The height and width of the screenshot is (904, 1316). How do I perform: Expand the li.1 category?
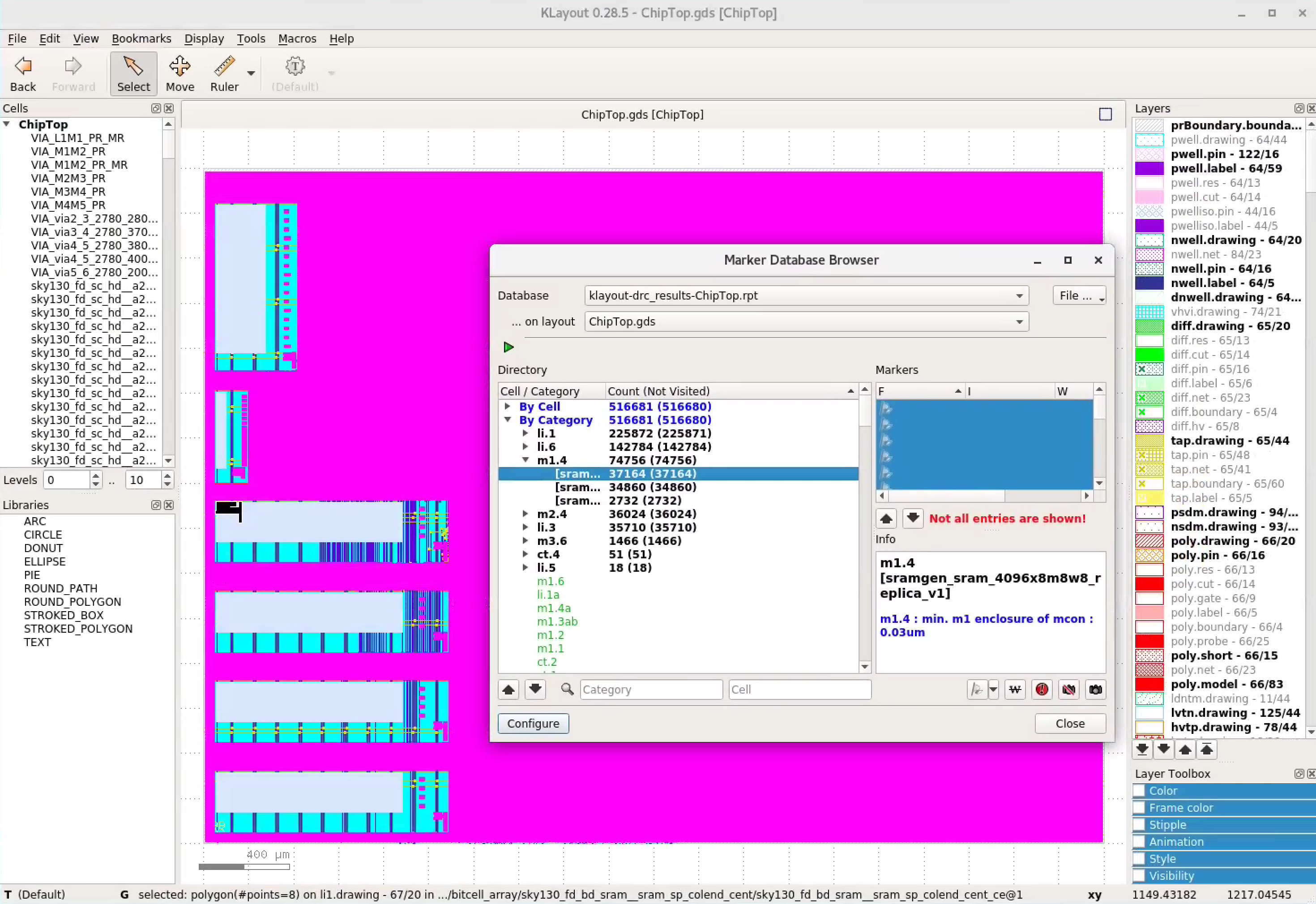[x=525, y=433]
